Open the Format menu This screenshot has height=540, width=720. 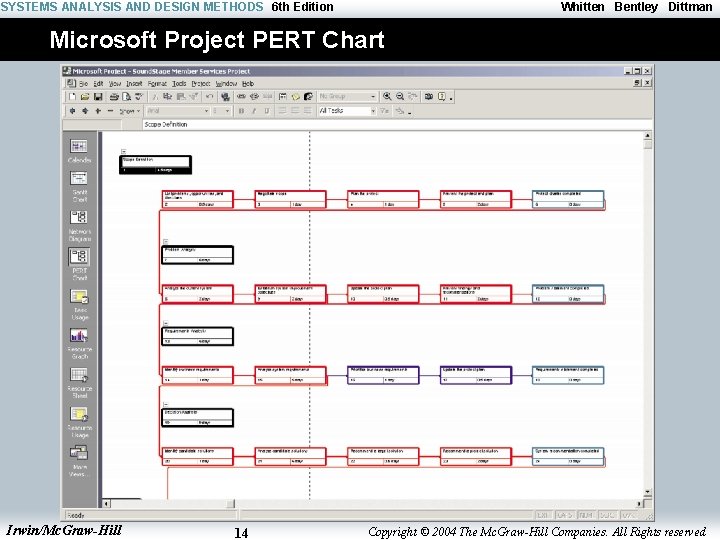(x=157, y=84)
